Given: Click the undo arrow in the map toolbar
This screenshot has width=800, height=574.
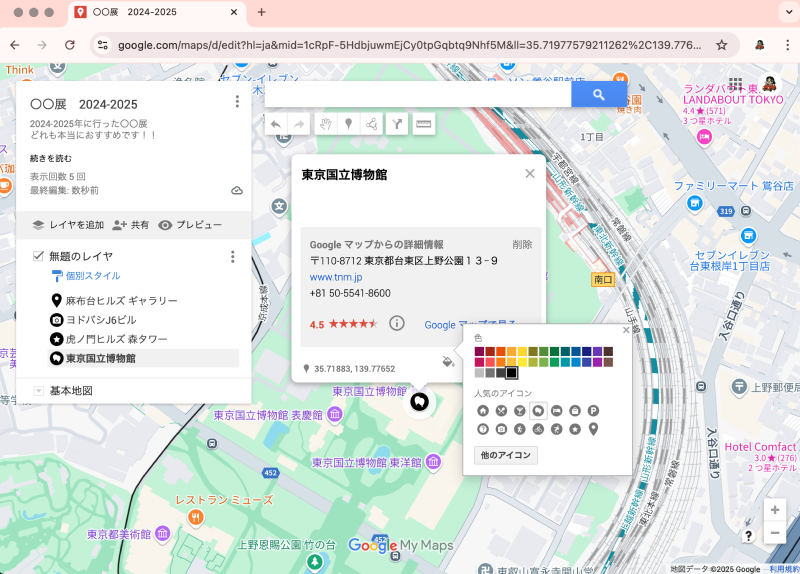Looking at the screenshot, I should click(x=276, y=124).
